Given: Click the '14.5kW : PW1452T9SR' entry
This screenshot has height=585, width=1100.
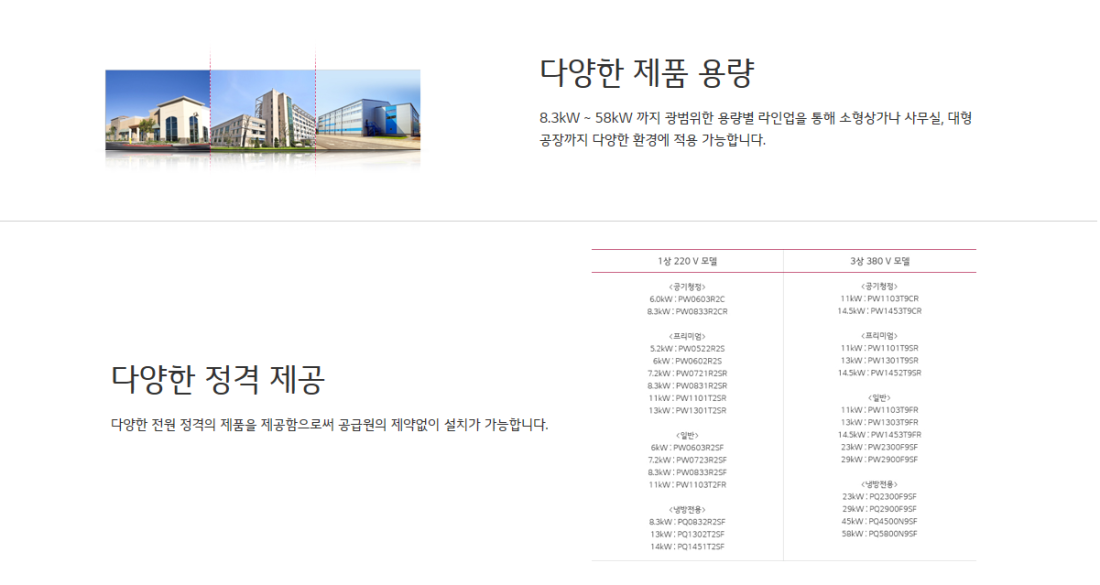Looking at the screenshot, I should point(880,373).
